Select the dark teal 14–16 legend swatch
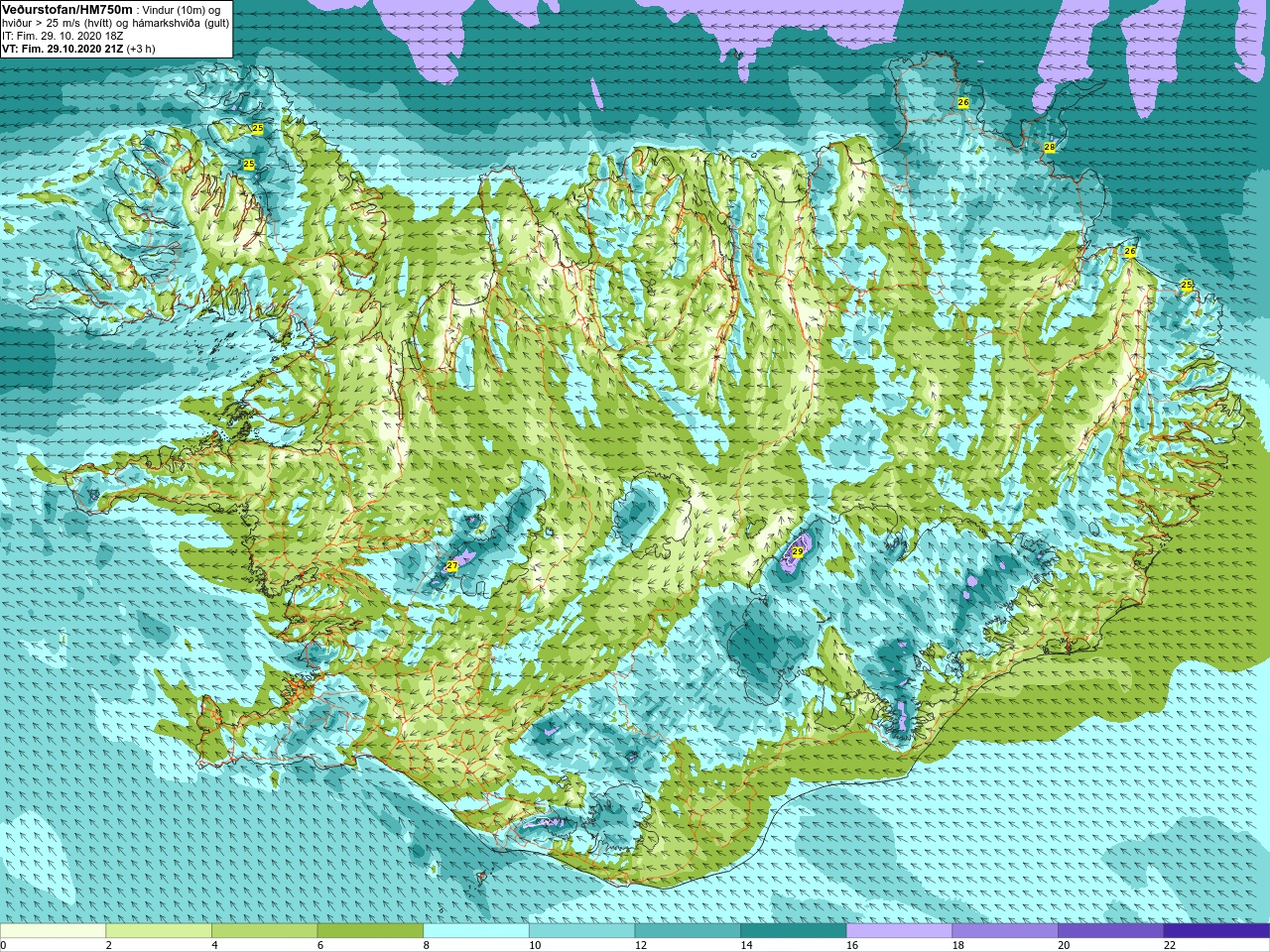Viewport: 1270px width, 952px height. coord(794,930)
